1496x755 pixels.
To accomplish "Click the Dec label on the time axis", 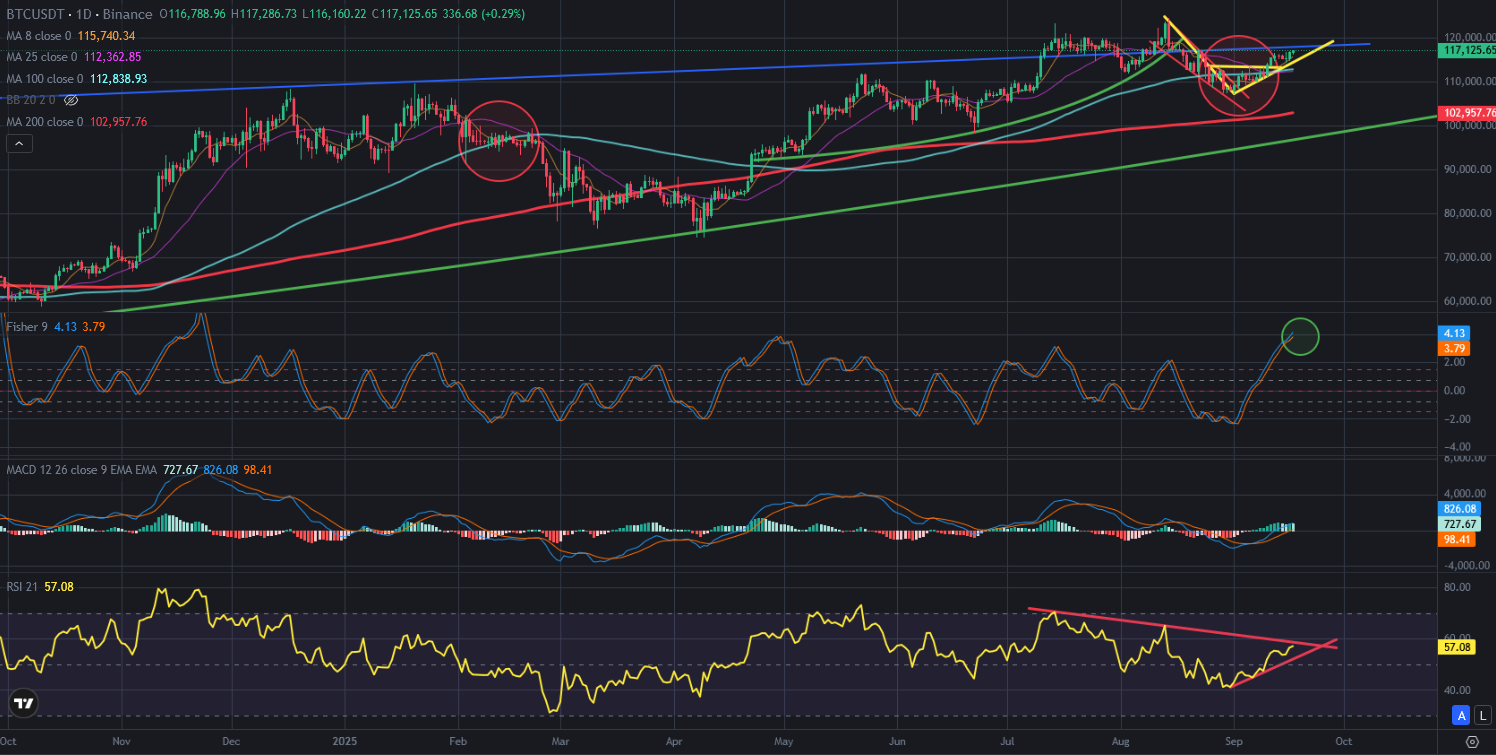I will [x=231, y=742].
